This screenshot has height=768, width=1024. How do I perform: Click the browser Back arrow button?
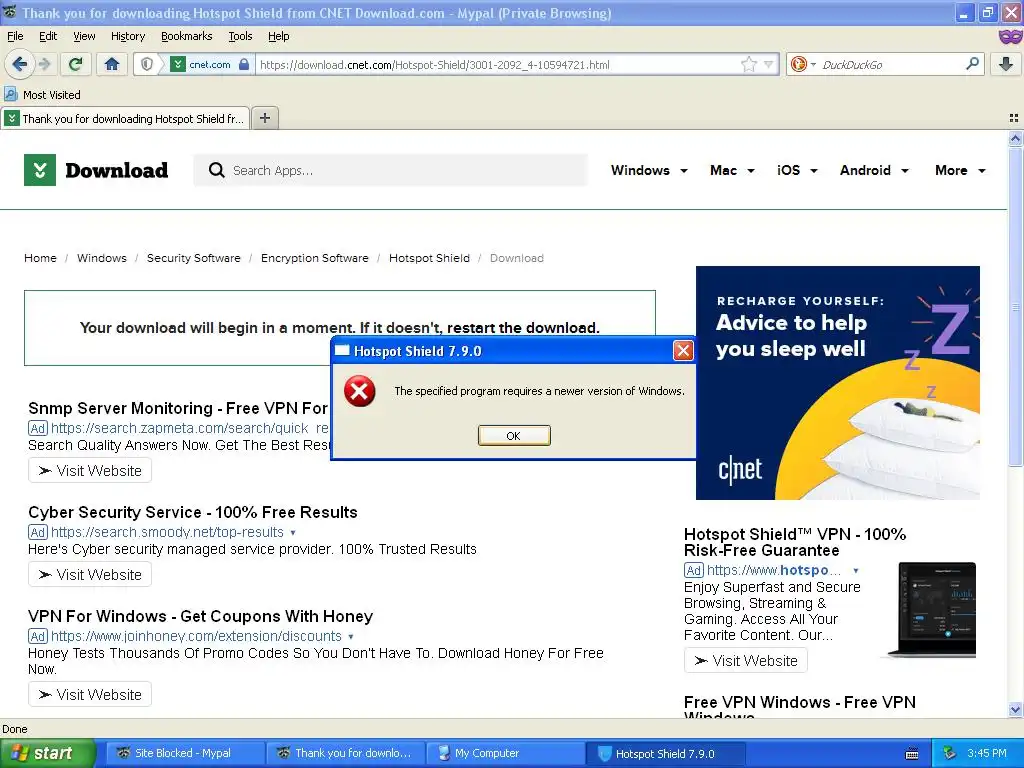(19, 64)
